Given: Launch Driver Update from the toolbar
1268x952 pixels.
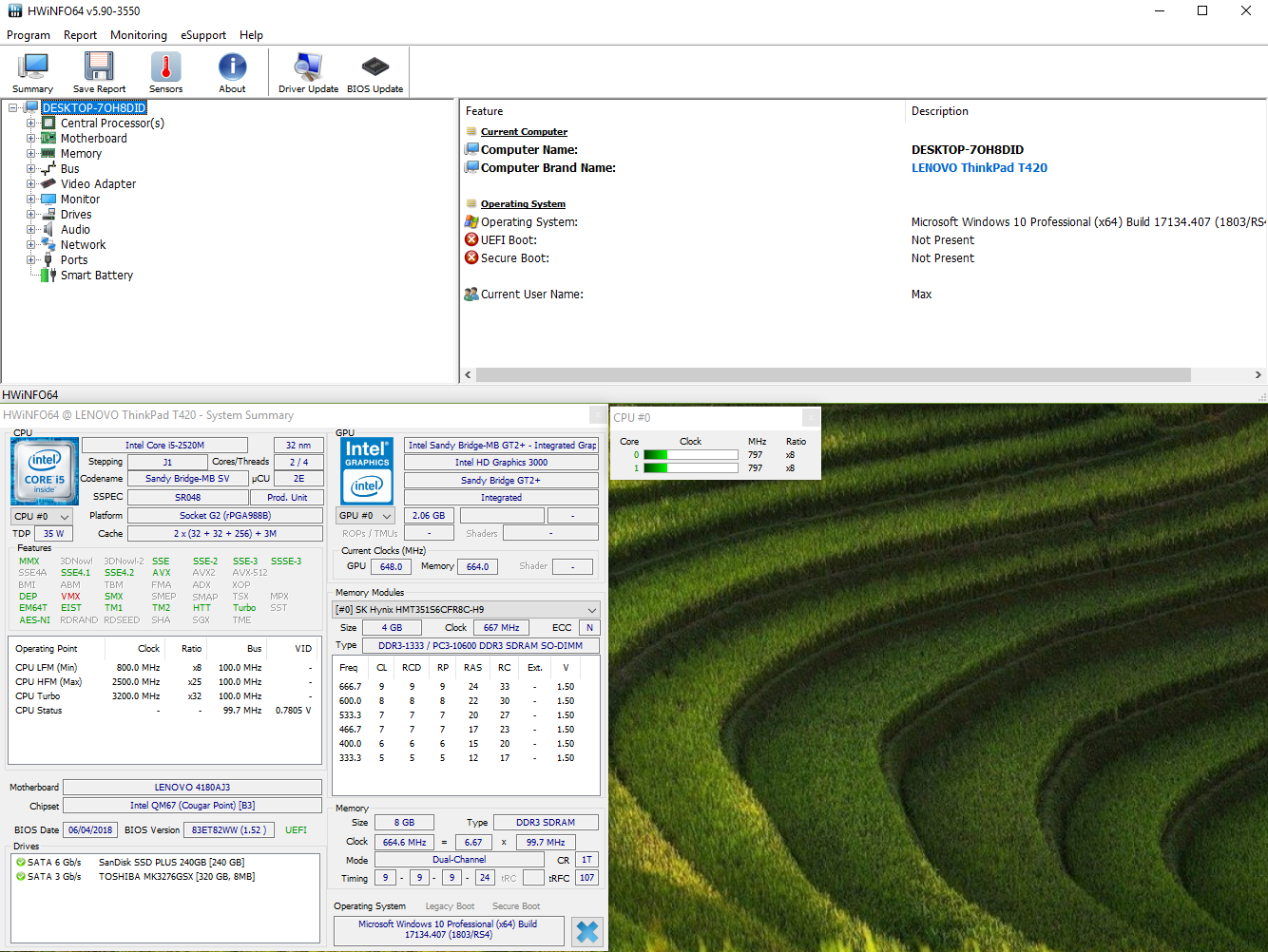Looking at the screenshot, I should tap(308, 72).
